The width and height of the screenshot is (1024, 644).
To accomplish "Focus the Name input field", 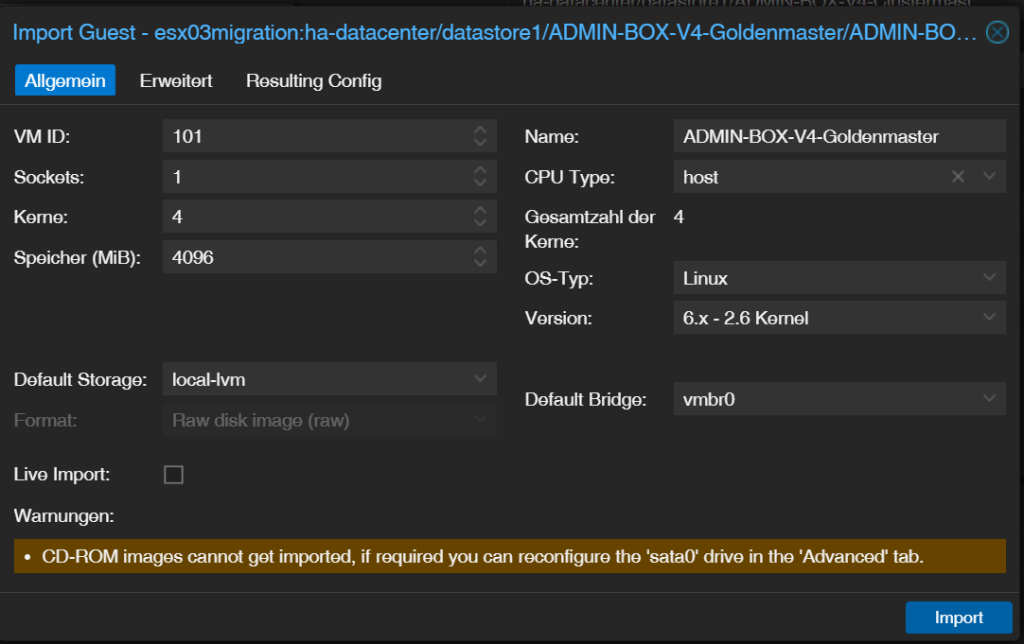I will click(839, 137).
